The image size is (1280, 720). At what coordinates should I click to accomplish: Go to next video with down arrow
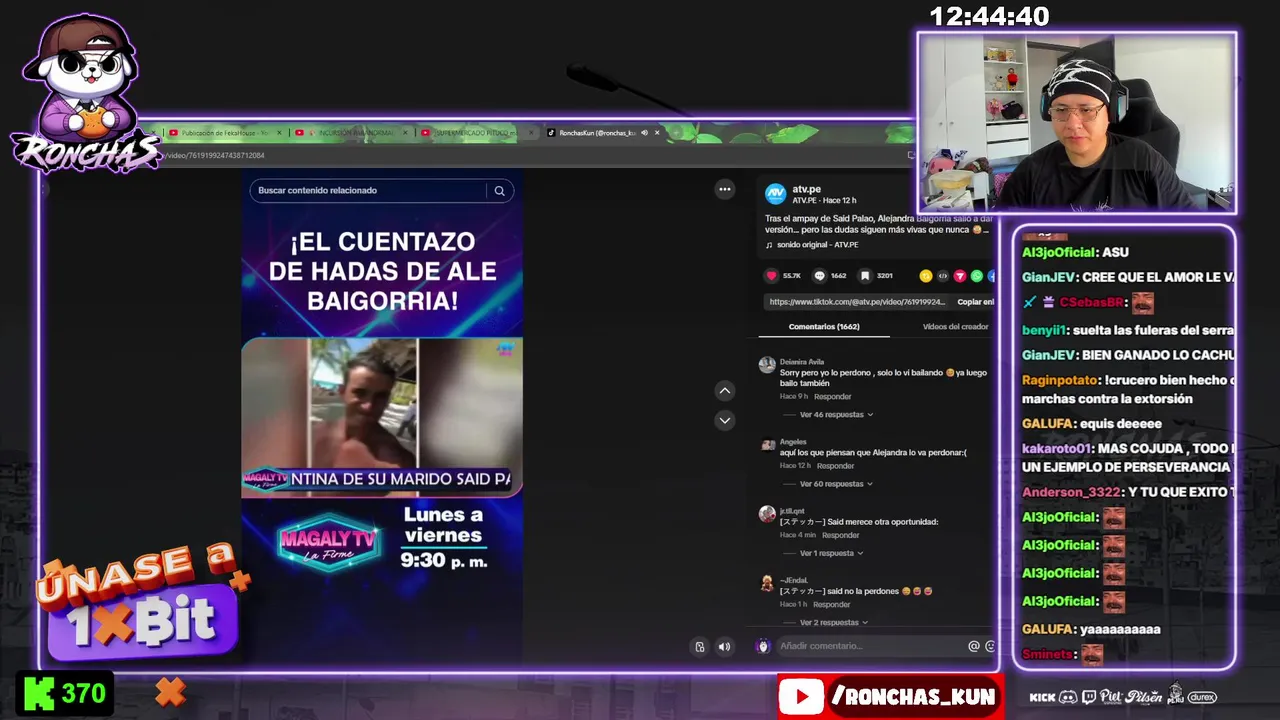[725, 420]
